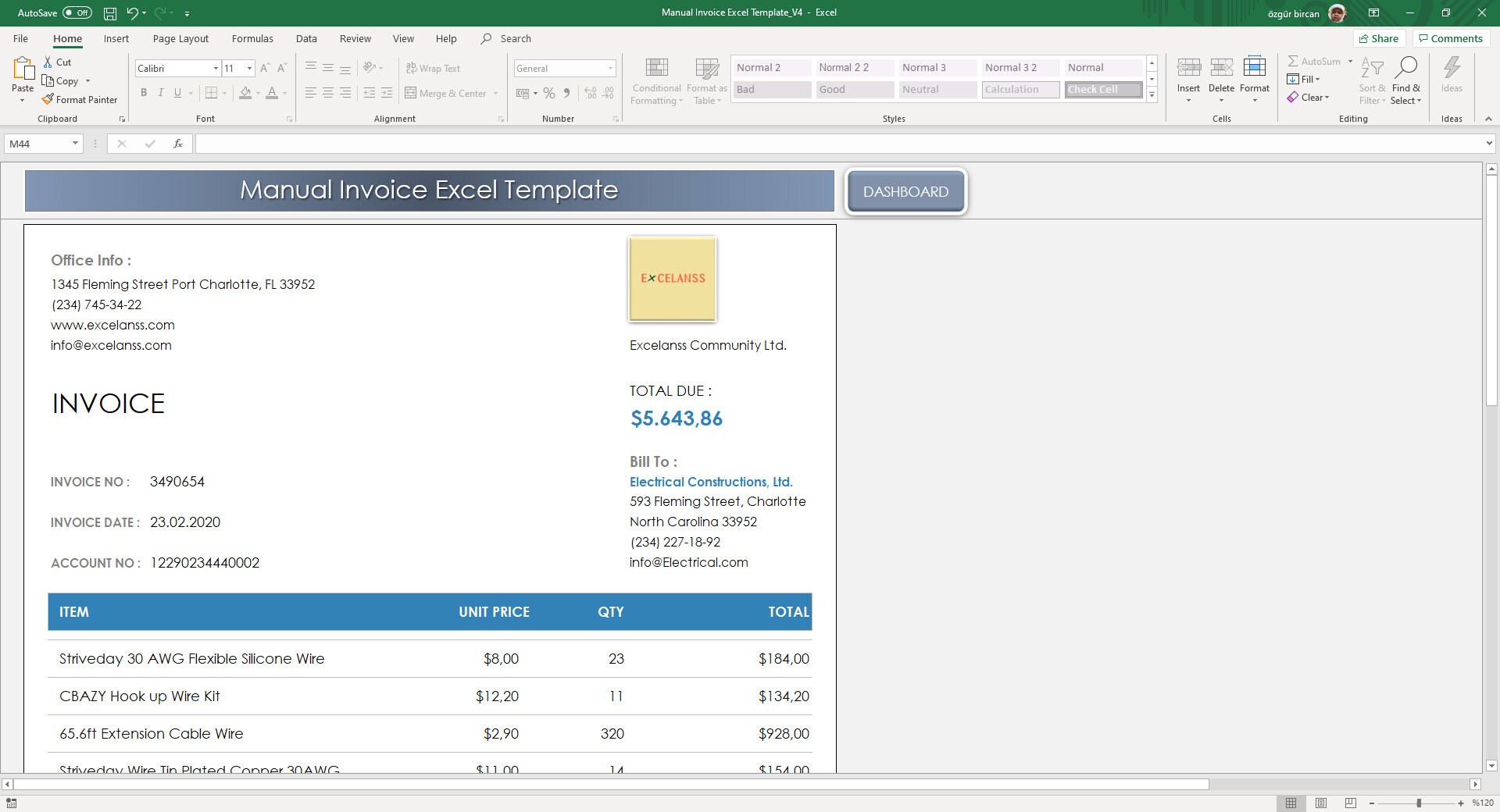This screenshot has width=1500, height=812.
Task: Open Conditional Formatting menu
Action: (656, 81)
